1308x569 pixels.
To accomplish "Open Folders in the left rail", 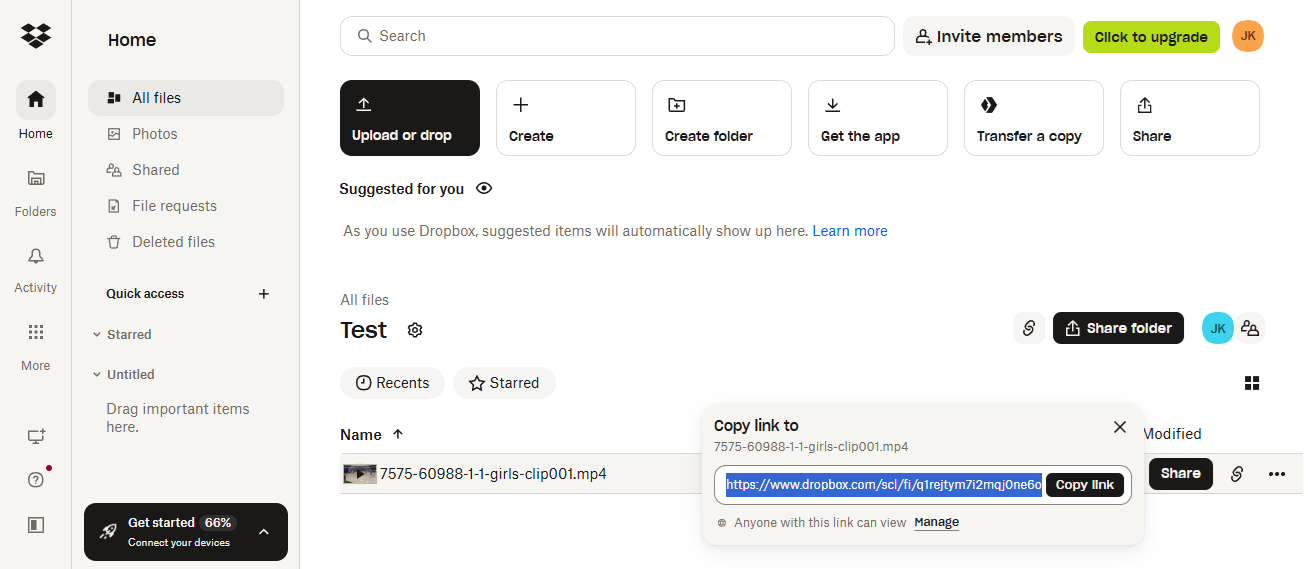I will coord(36,179).
